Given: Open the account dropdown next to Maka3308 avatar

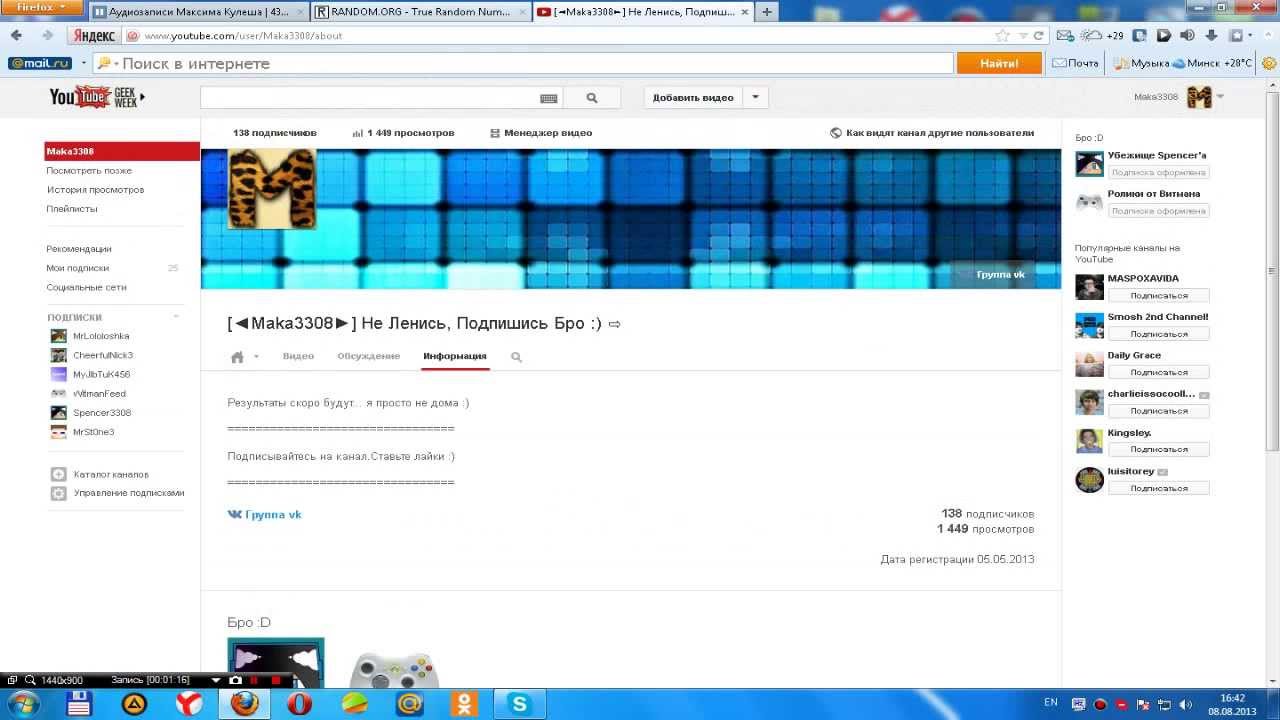Looking at the screenshot, I should pyautogui.click(x=1220, y=97).
